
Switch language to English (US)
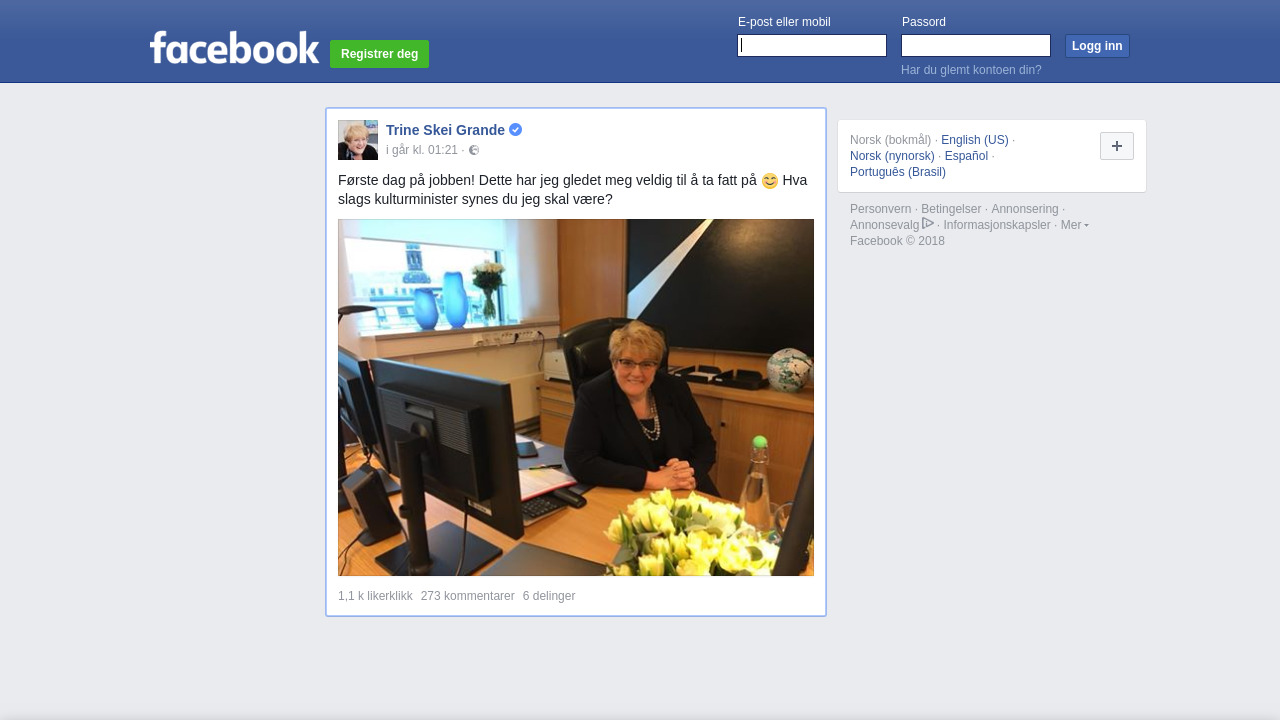pos(975,140)
